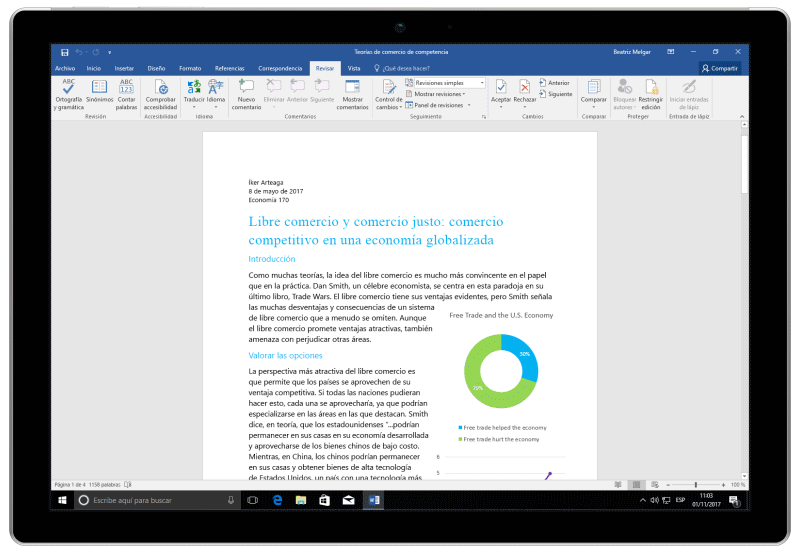Image resolution: width=800 pixels, height=554 pixels.
Task: Launch Microsoft Edge from taskbar
Action: pos(277,500)
